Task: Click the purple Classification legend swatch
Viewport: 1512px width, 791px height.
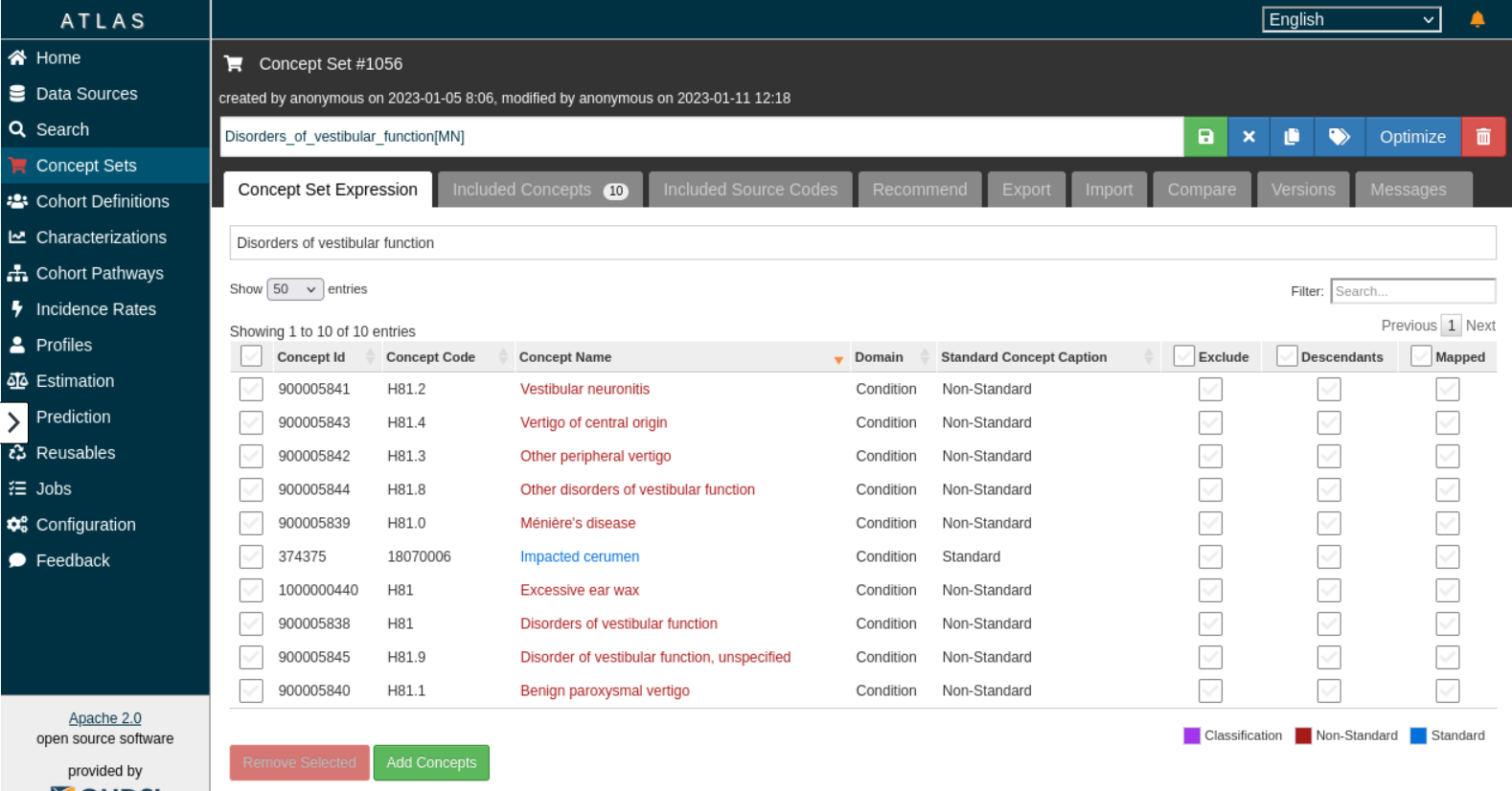Action: coord(1191,735)
